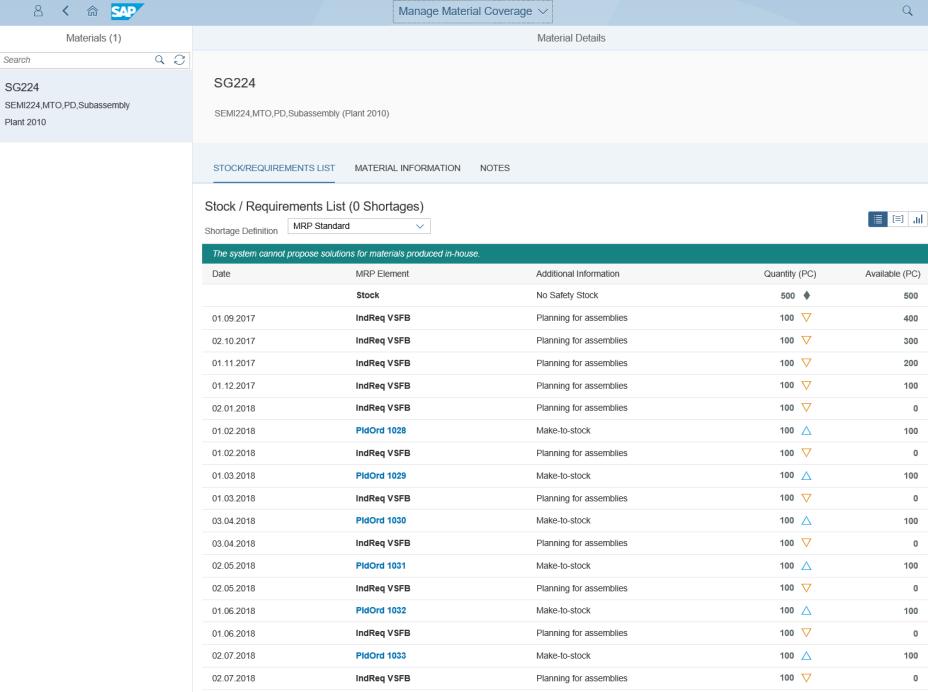Click the Available value 200
The height and width of the screenshot is (692, 928).
pyautogui.click(x=910, y=363)
